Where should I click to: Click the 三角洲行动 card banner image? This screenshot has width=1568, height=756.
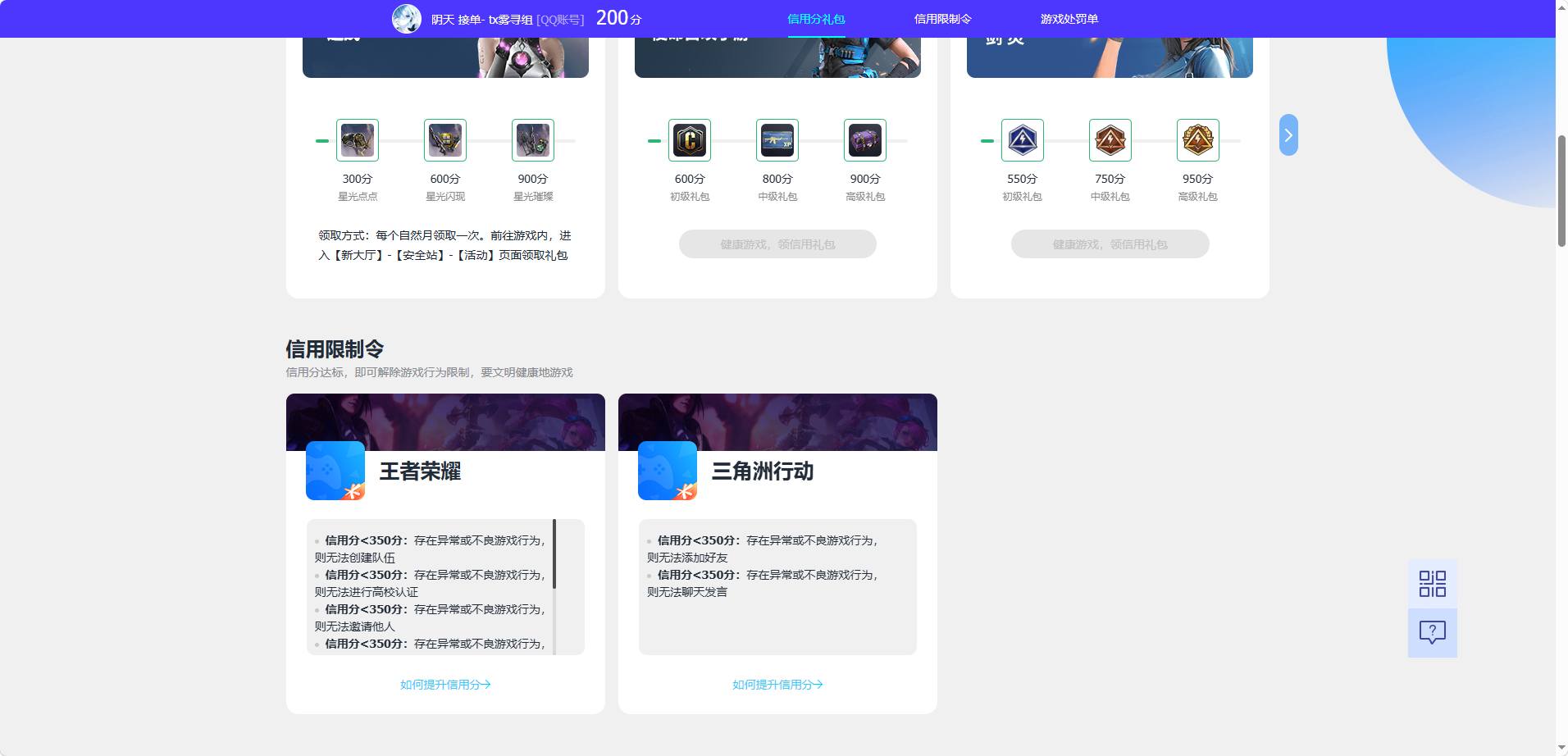(777, 421)
